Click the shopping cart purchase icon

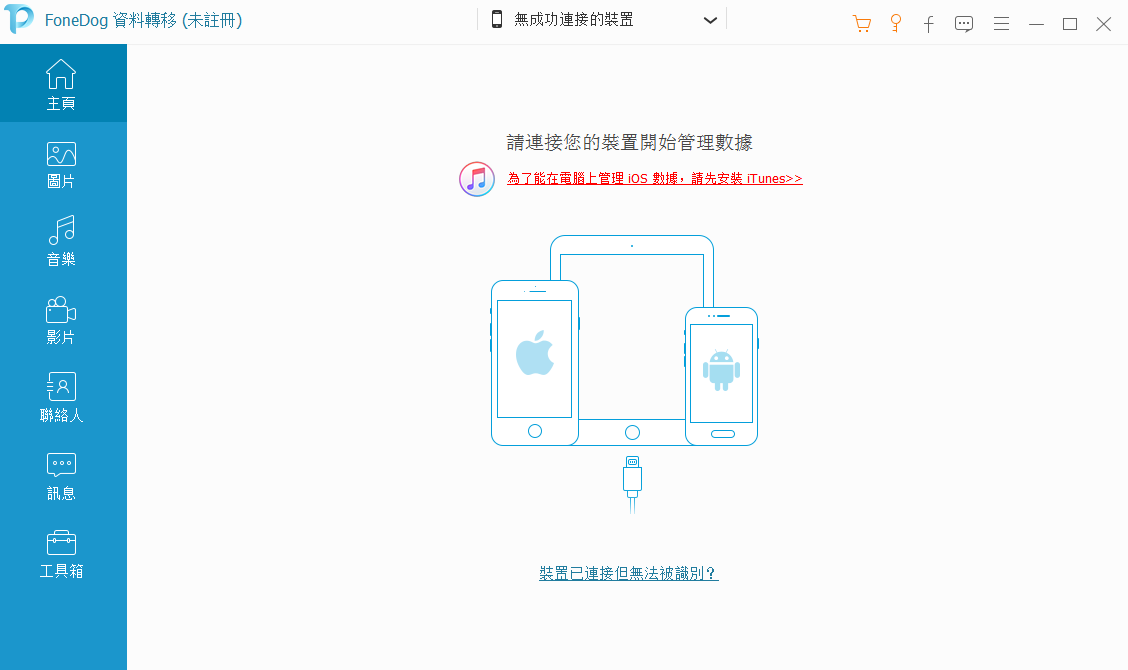point(861,24)
